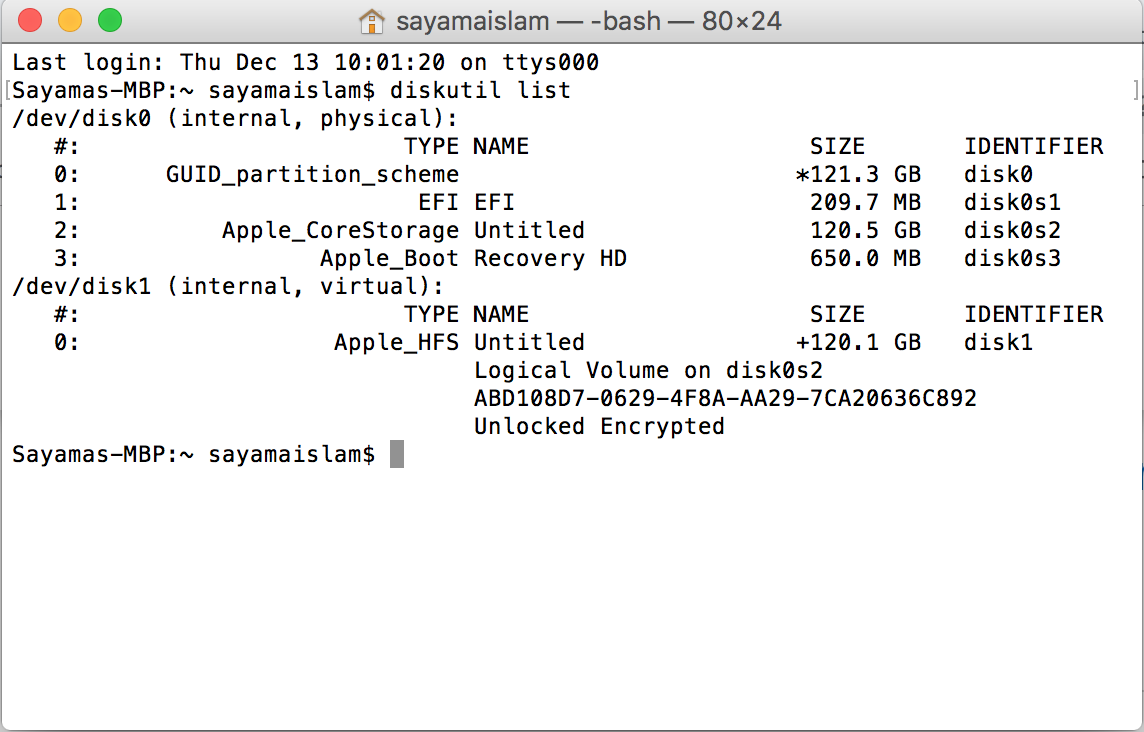Click the home folder icon in title bar
The width and height of the screenshot is (1144, 732).
(372, 20)
